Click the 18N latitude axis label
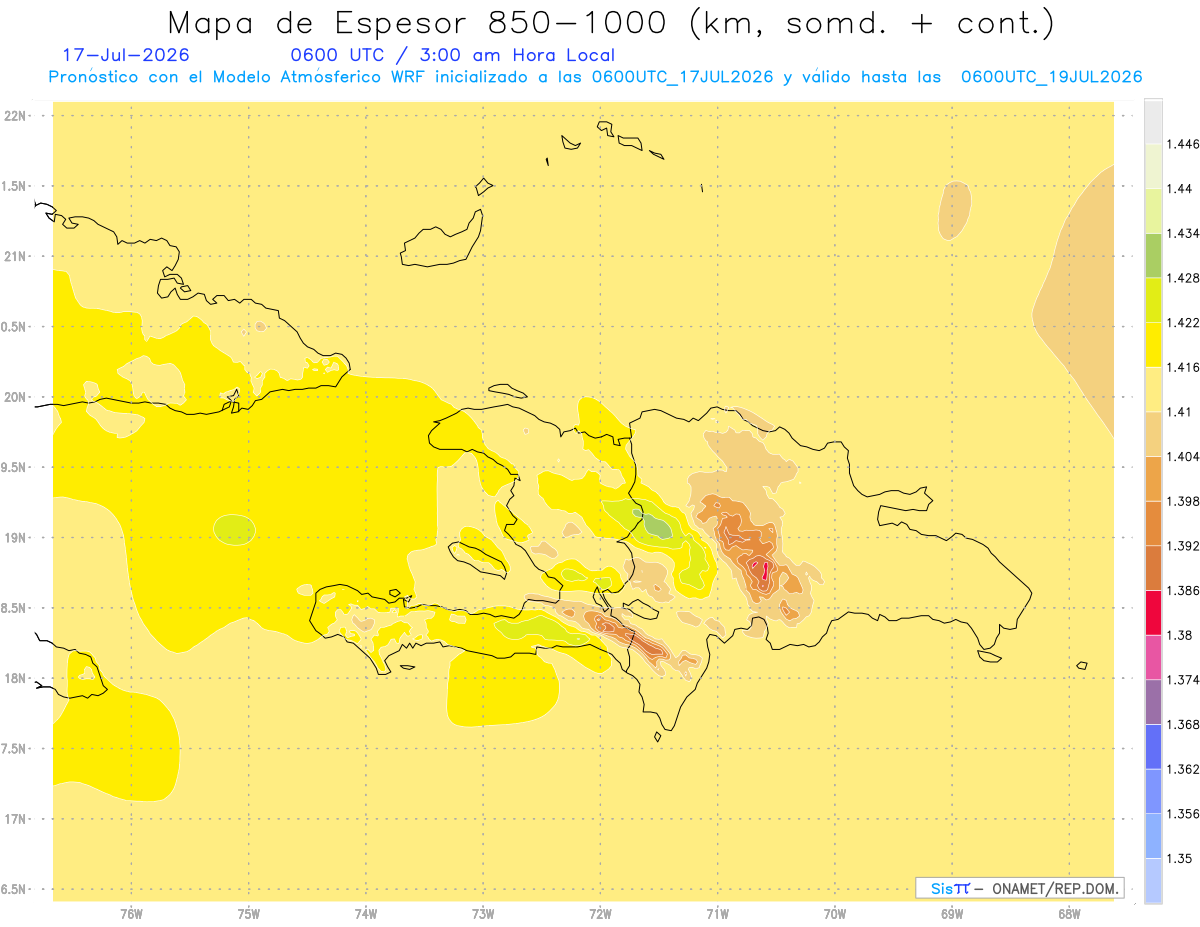 click(17, 678)
